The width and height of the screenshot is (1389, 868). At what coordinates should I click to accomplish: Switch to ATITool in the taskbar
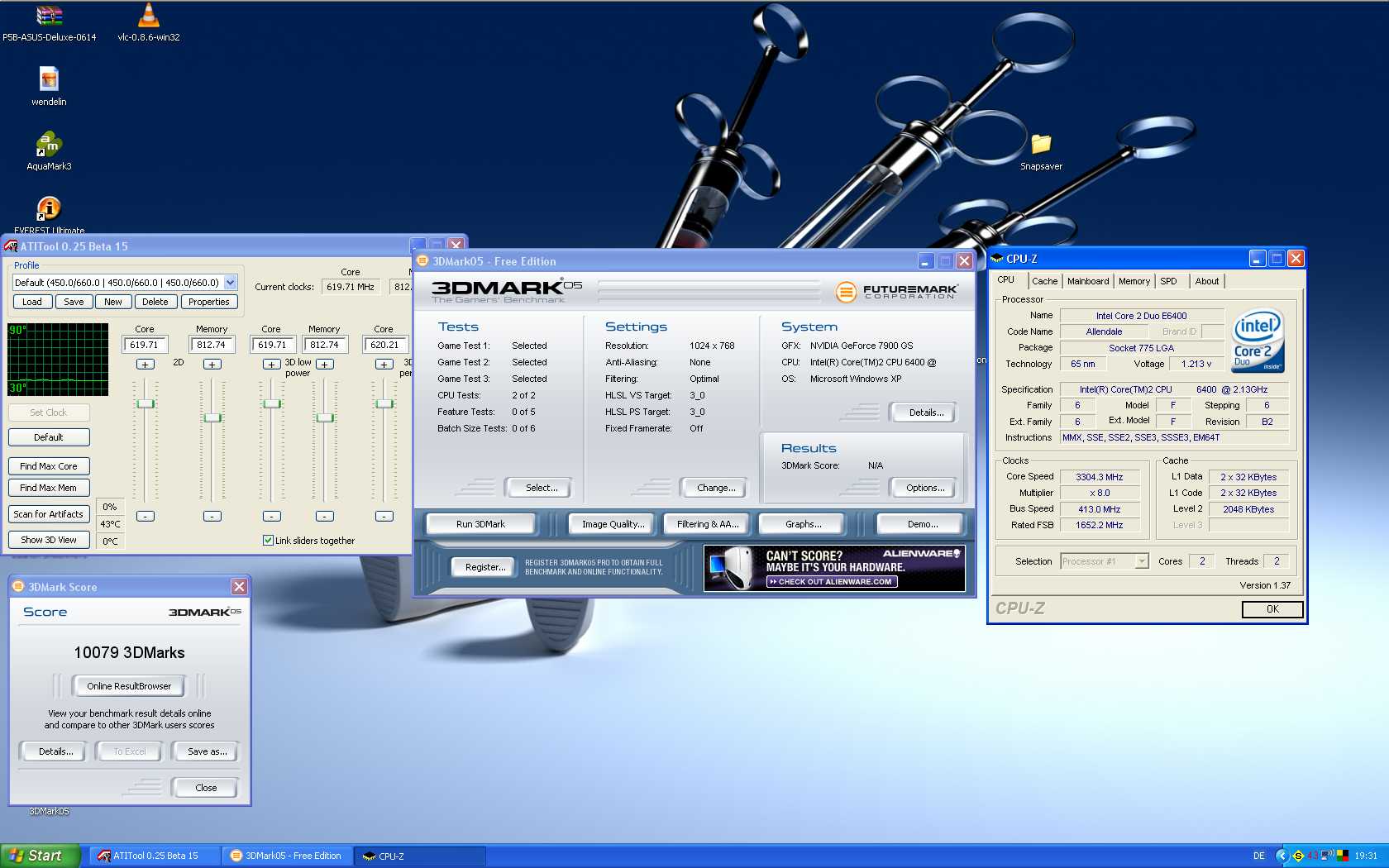point(155,856)
